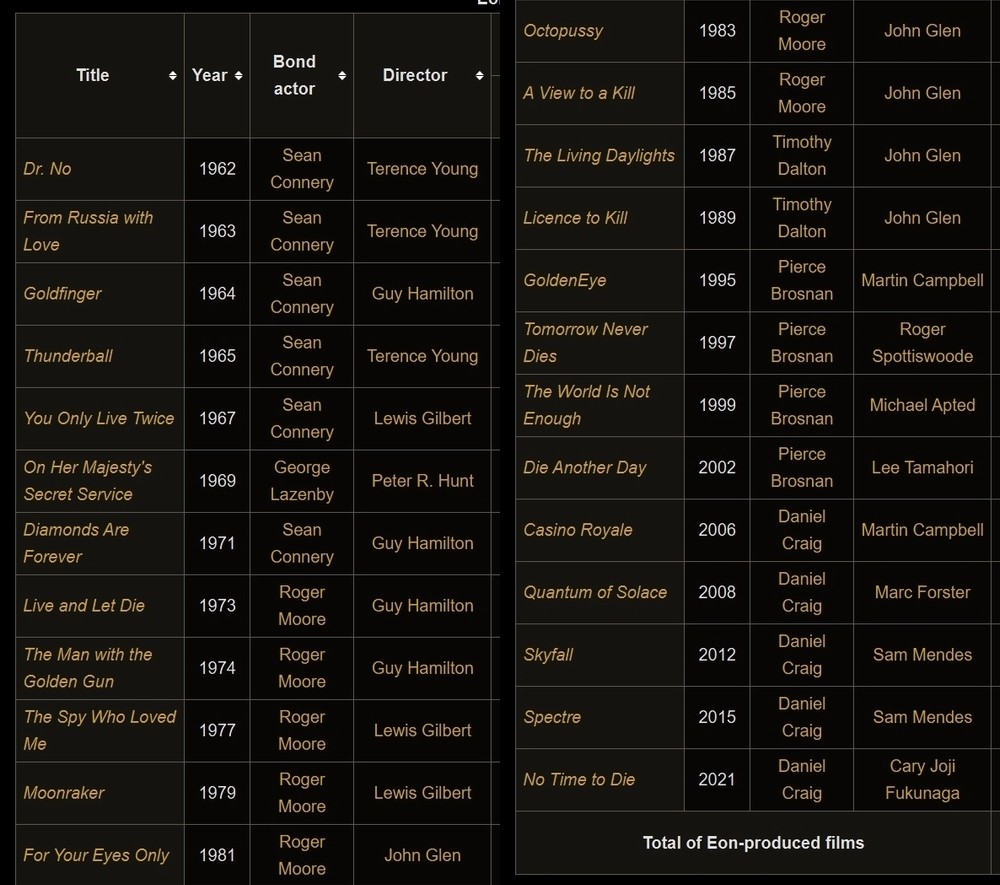
Task: Click Terence Young in Thunderball row
Action: click(x=422, y=356)
